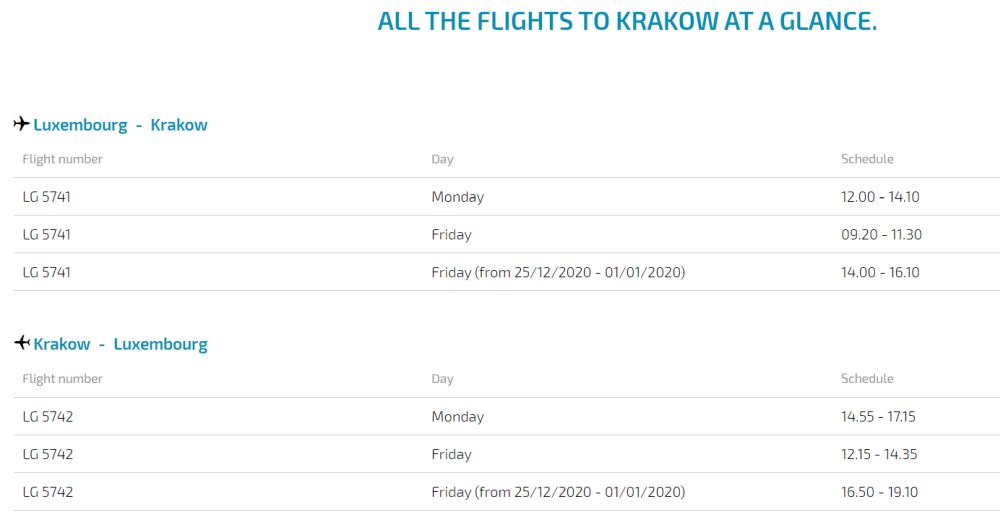Select the LG 5742 Monday flight number
This screenshot has height=528, width=1000.
(48, 416)
